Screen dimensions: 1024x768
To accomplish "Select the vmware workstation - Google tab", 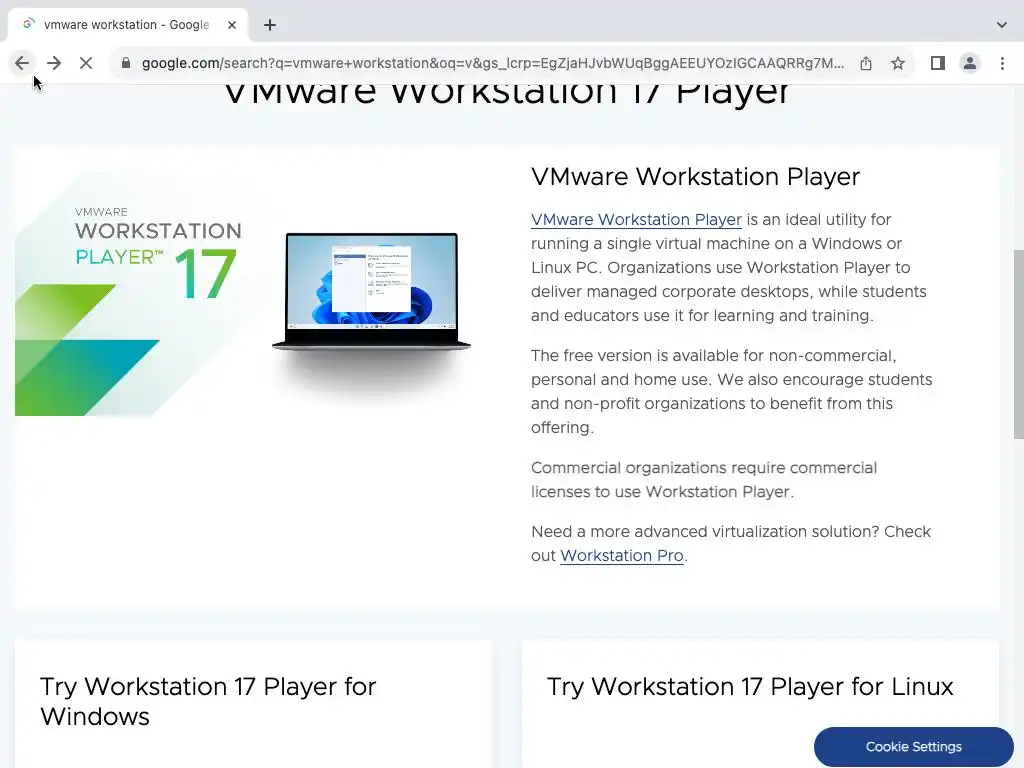I will (x=127, y=25).
